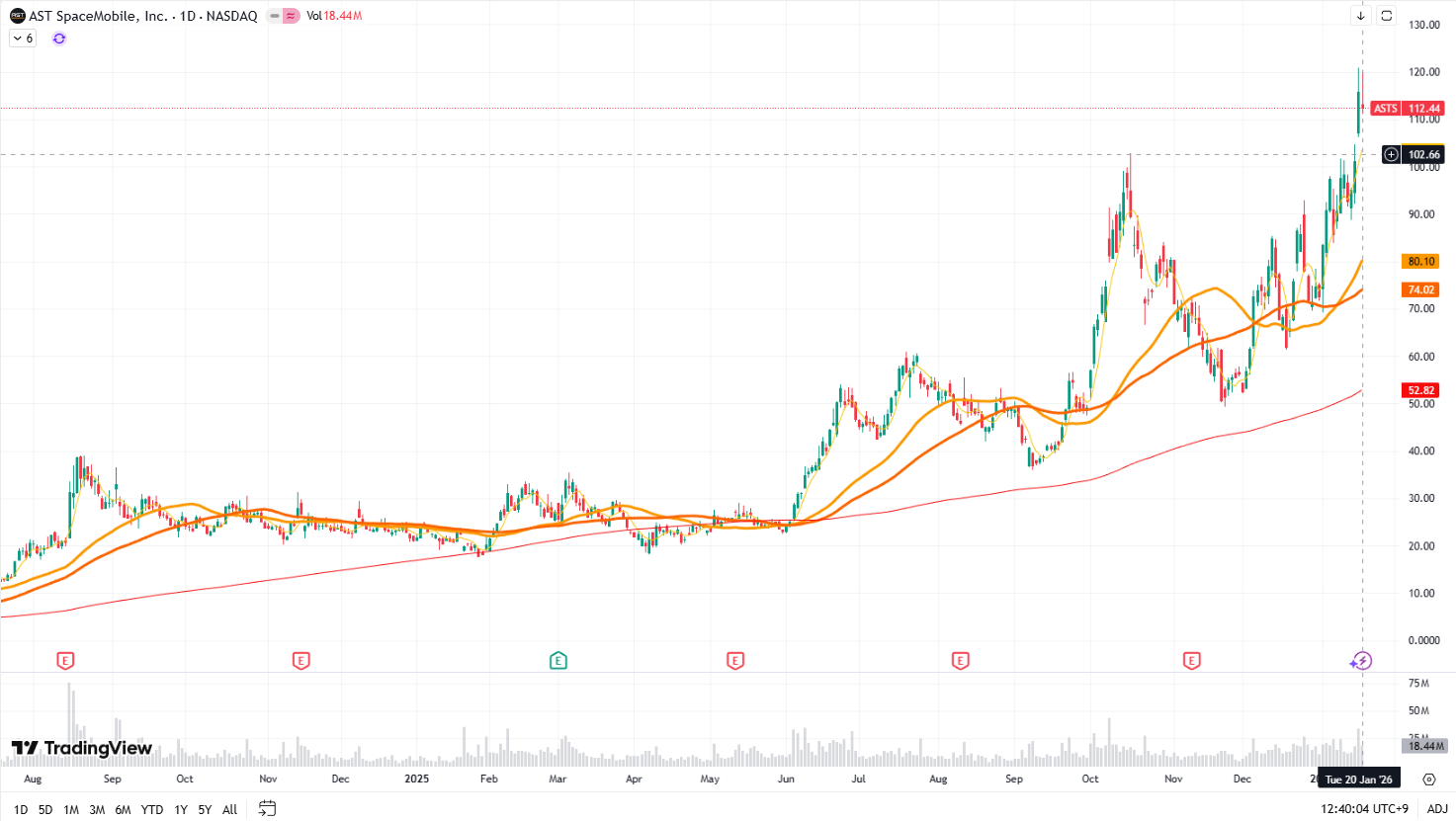1456x821 pixels.
Task: Open the Go to date calendar icon
Action: click(267, 808)
